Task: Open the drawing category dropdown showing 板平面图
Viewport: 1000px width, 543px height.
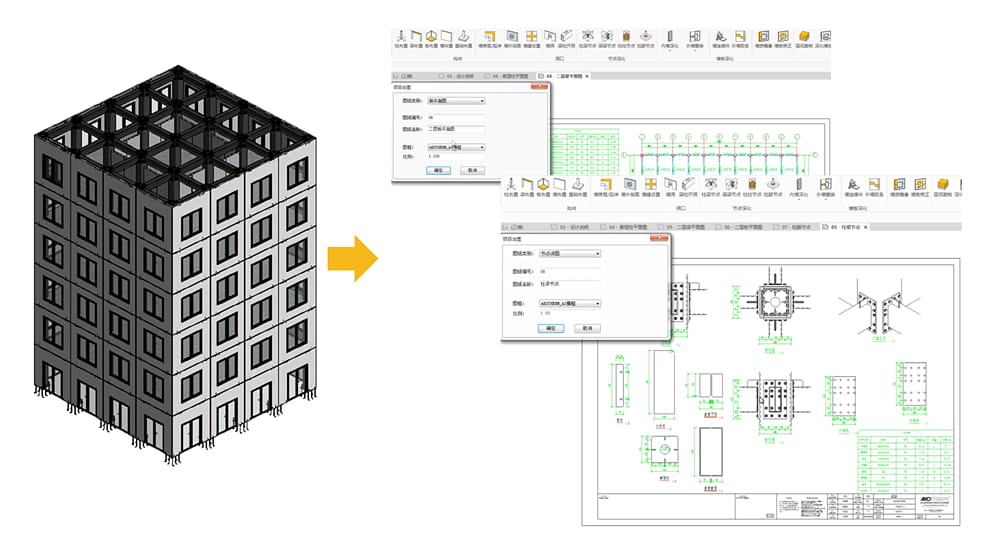Action: click(456, 101)
